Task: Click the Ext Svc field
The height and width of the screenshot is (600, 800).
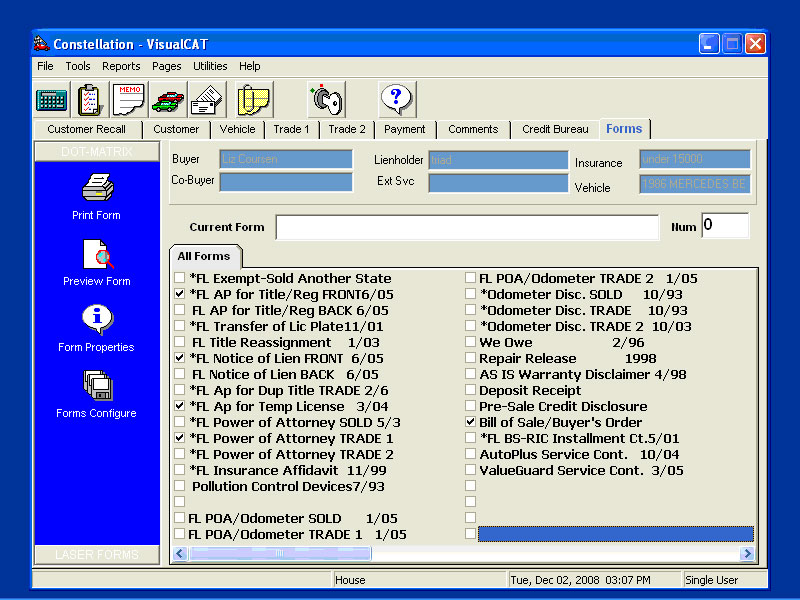Action: (498, 183)
